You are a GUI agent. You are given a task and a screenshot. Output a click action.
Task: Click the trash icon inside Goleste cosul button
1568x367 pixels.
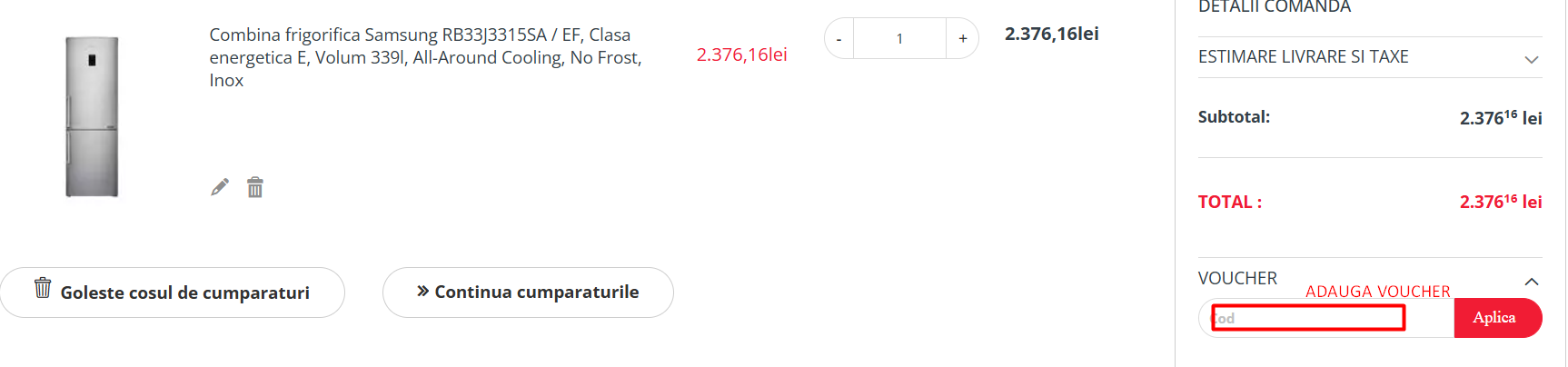click(43, 288)
